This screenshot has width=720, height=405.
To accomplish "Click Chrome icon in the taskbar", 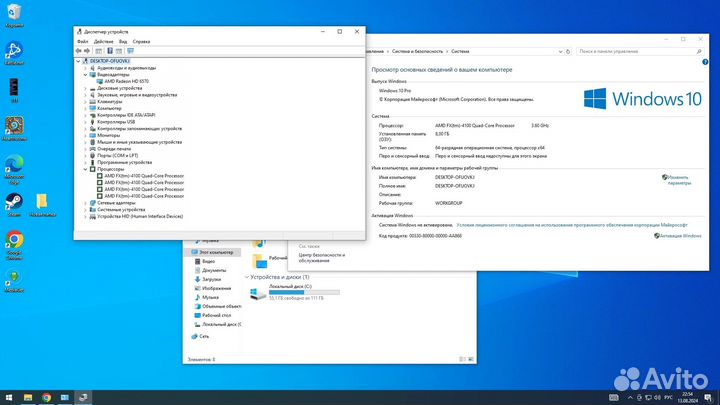I will click(46, 397).
